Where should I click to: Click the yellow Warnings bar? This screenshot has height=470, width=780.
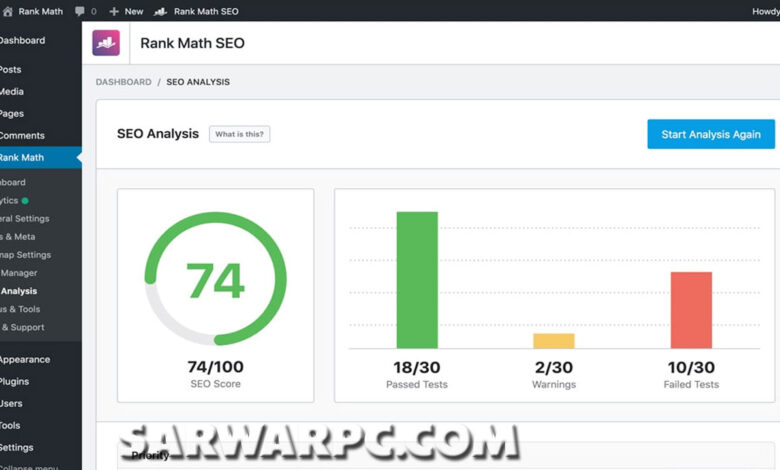coord(554,341)
